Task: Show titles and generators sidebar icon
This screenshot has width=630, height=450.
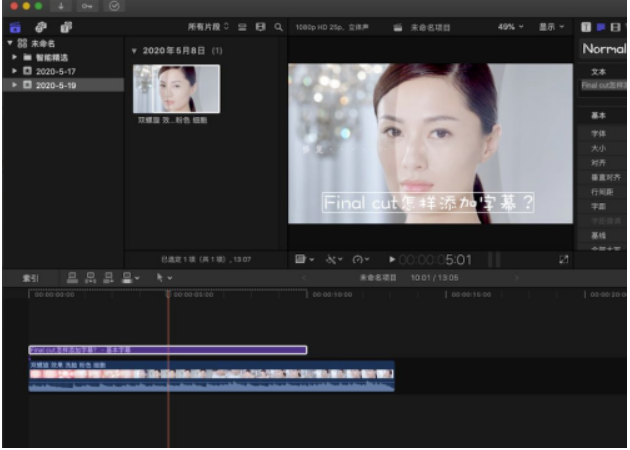Action: [x=66, y=27]
